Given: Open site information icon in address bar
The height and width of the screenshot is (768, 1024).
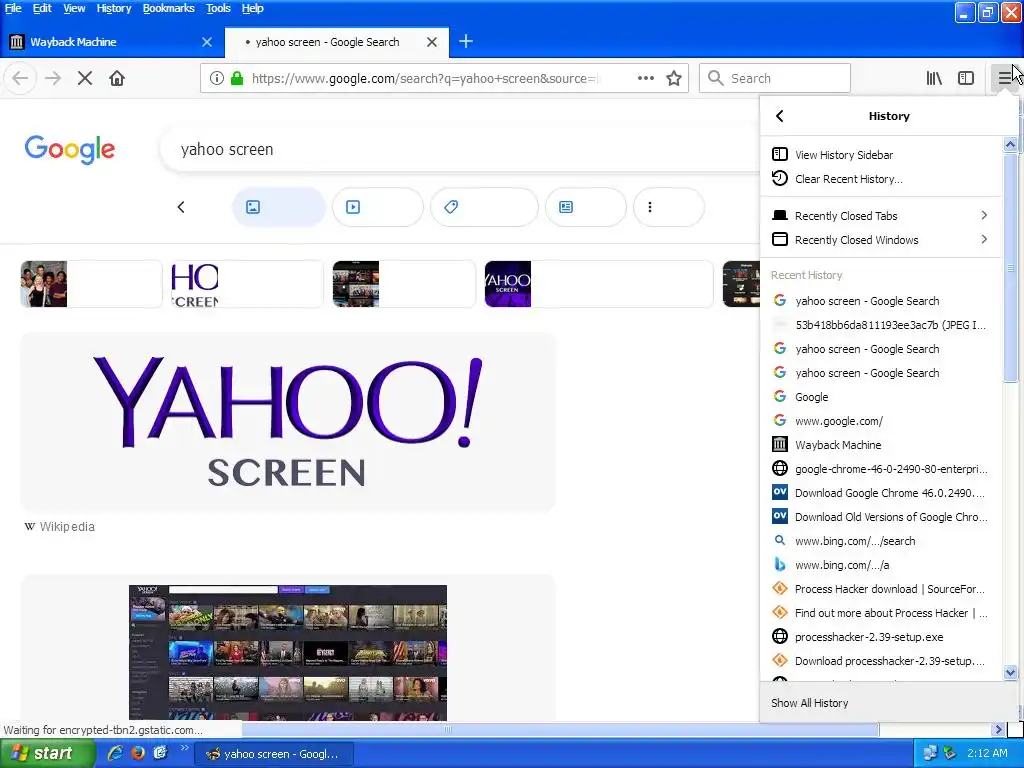Looking at the screenshot, I should point(216,78).
